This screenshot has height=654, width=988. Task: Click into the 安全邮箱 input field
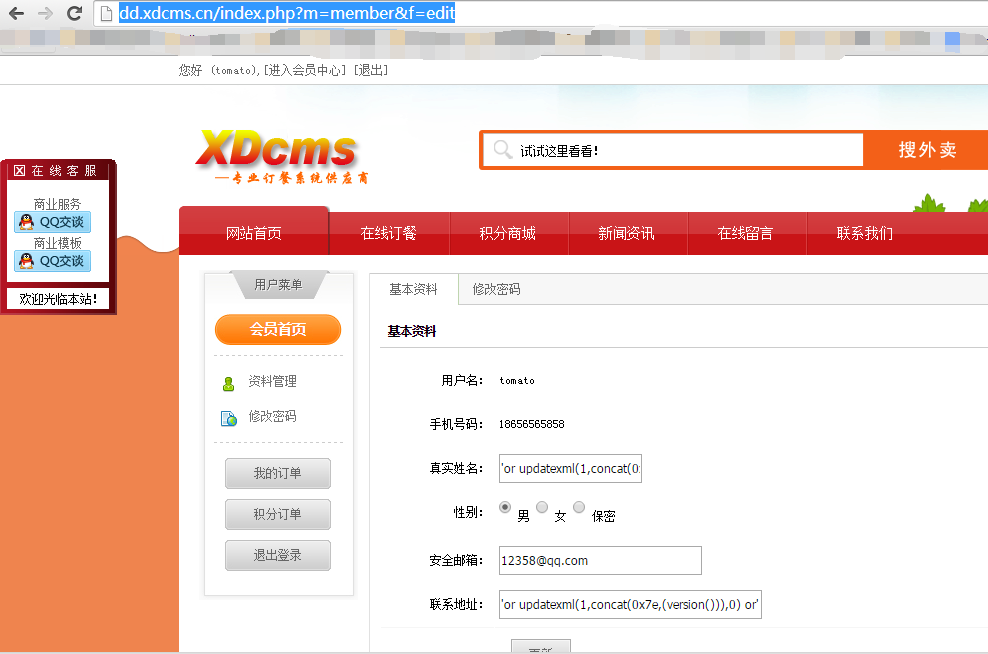(600, 560)
